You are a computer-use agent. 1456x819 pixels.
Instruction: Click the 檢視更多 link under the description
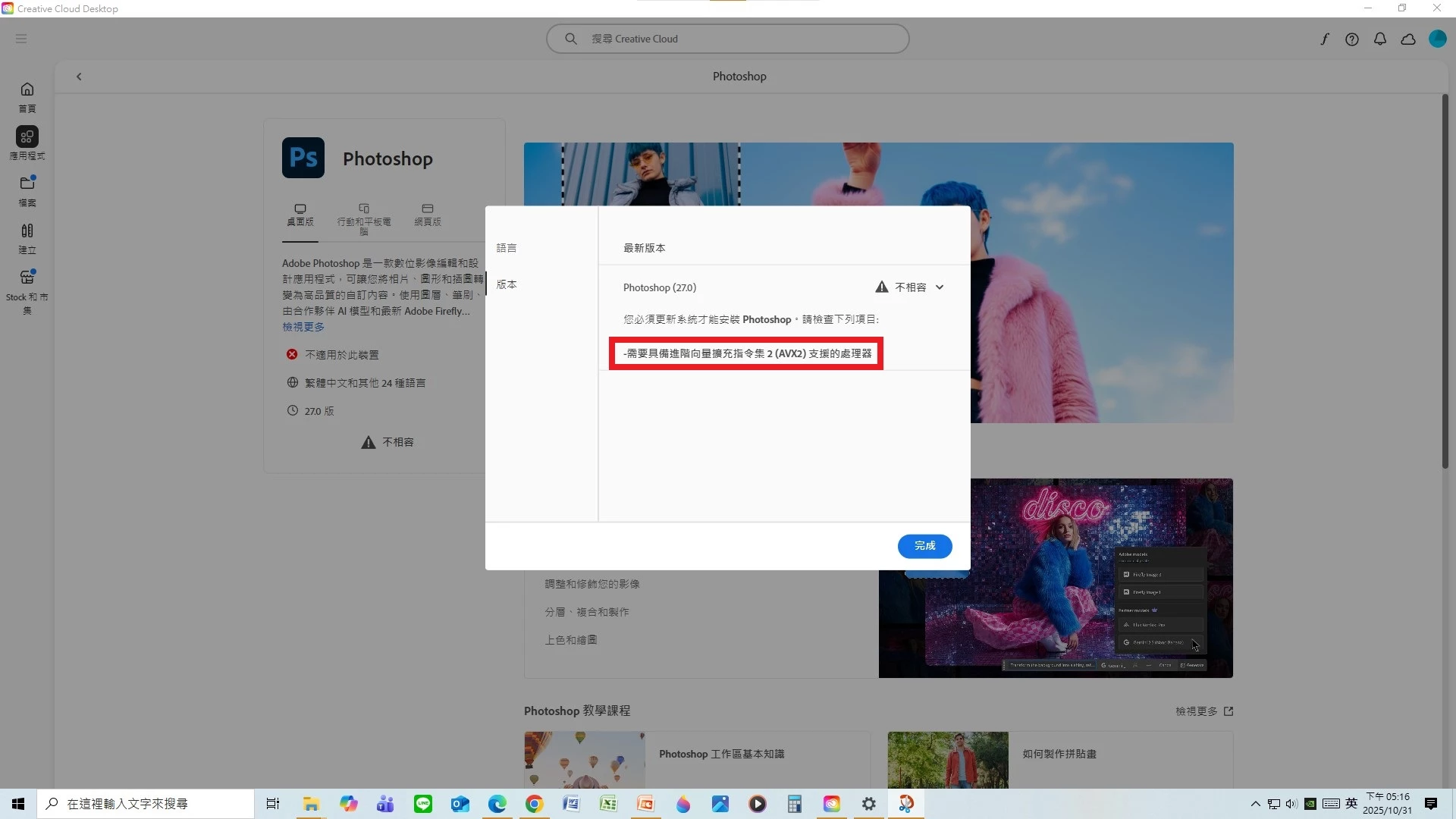point(303,327)
